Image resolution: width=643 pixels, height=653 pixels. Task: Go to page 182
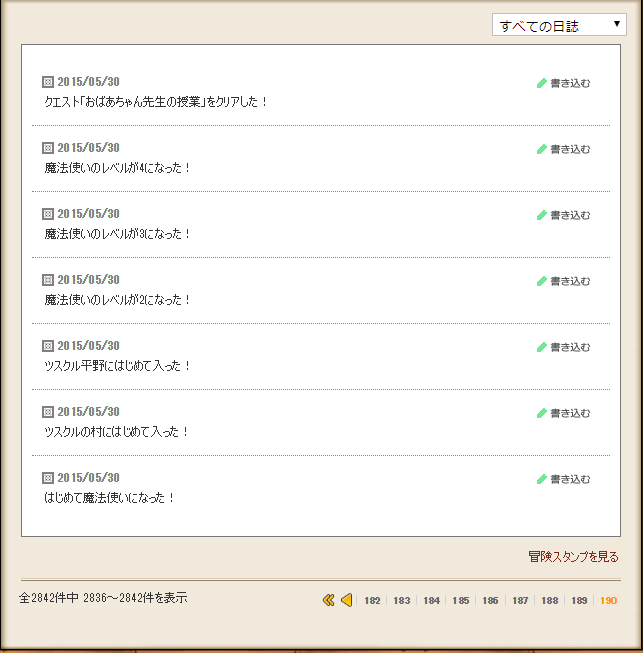(372, 601)
